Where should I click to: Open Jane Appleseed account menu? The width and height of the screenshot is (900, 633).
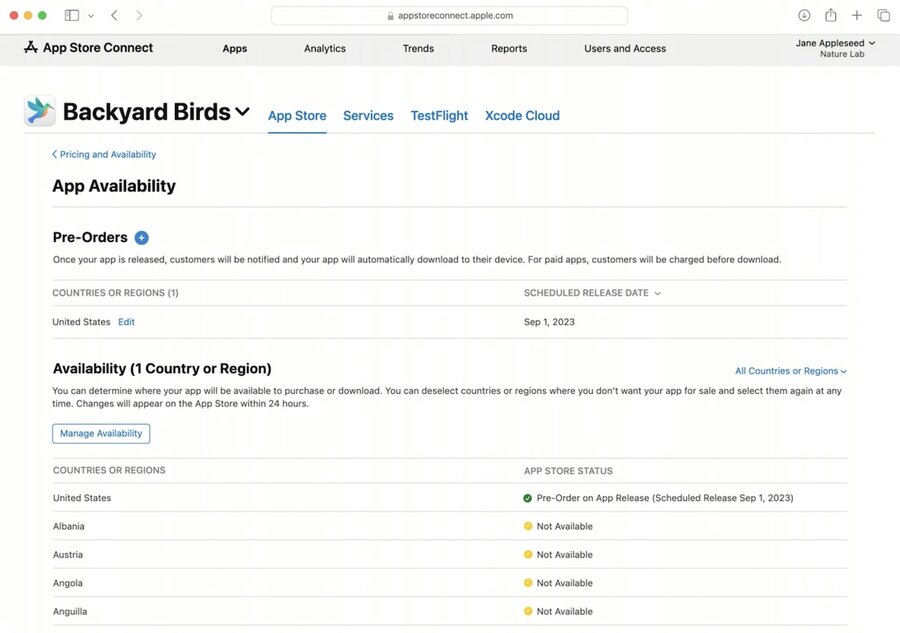click(835, 43)
